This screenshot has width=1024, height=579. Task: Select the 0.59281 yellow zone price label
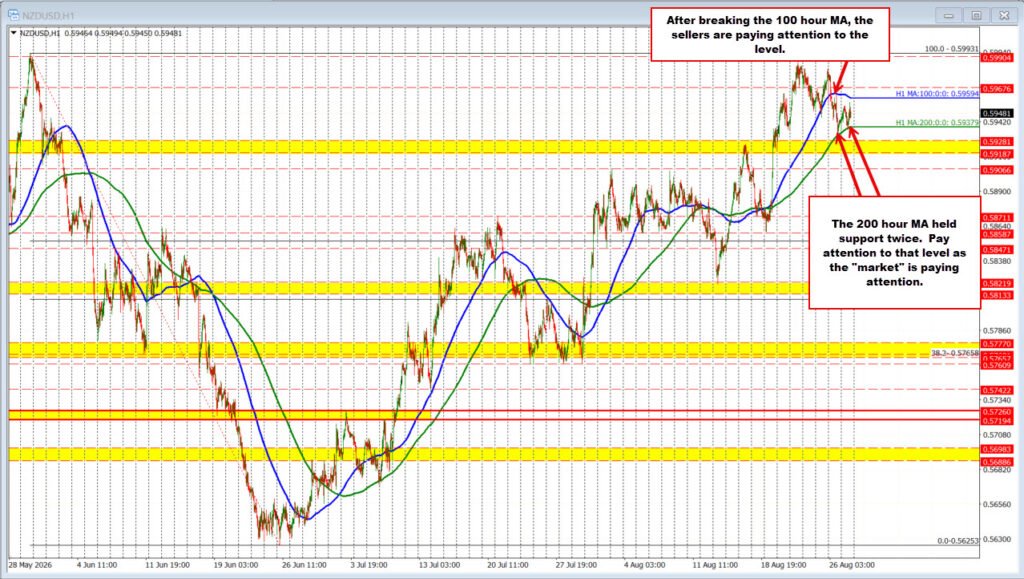[997, 141]
